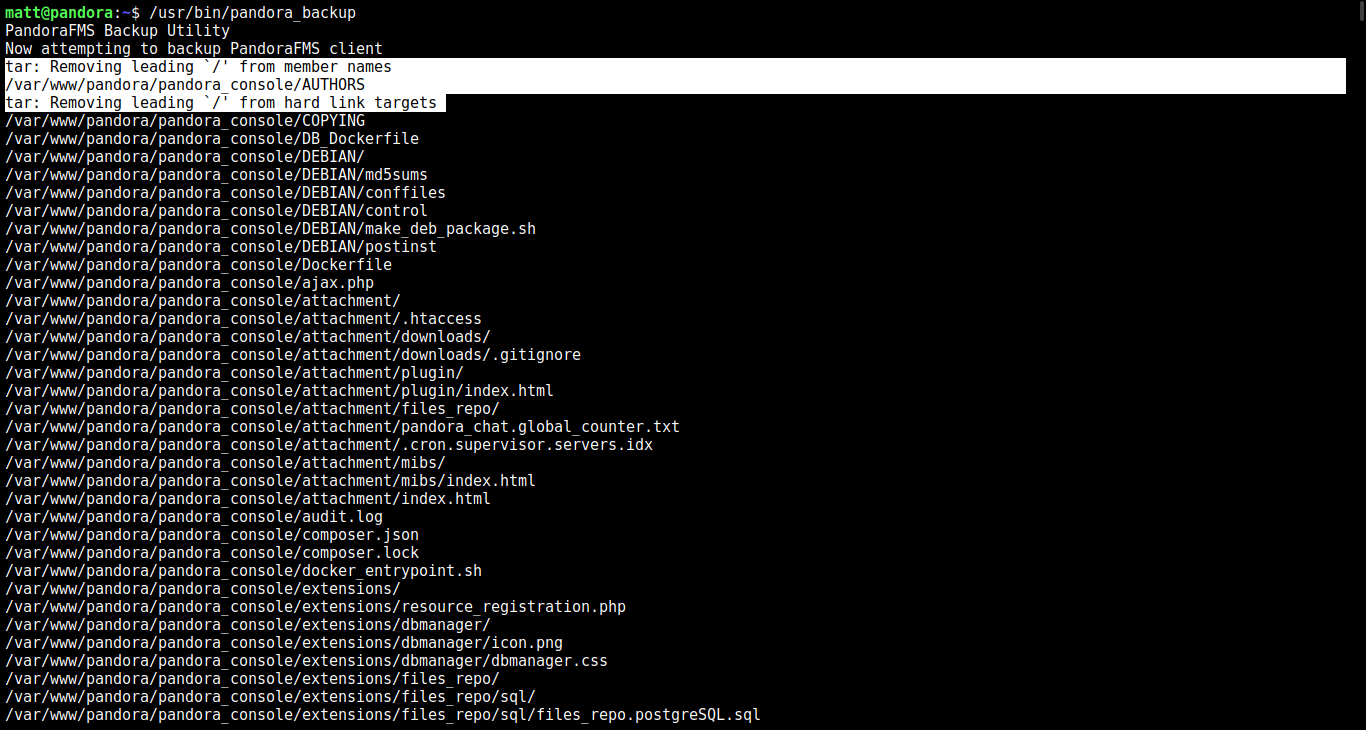Click the audit.log path line
The height and width of the screenshot is (730, 1366).
pos(194,517)
